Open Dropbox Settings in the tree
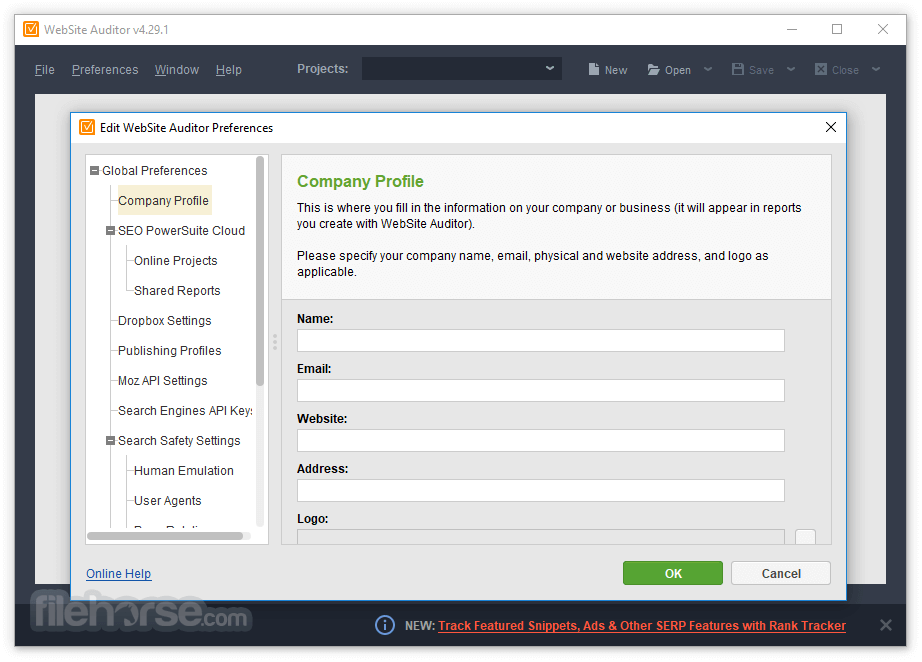This screenshot has width=922, height=662. click(165, 320)
